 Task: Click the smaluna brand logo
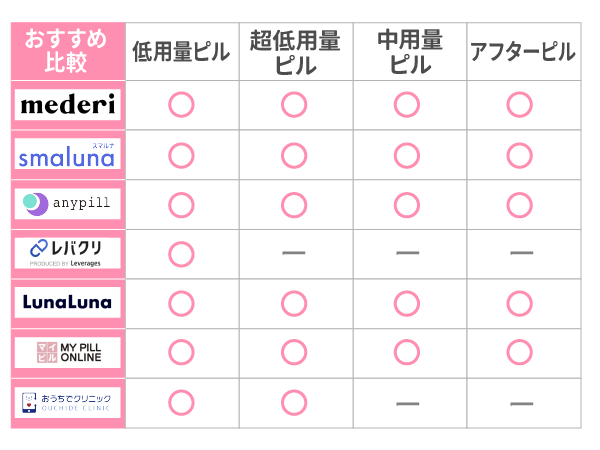[68, 155]
